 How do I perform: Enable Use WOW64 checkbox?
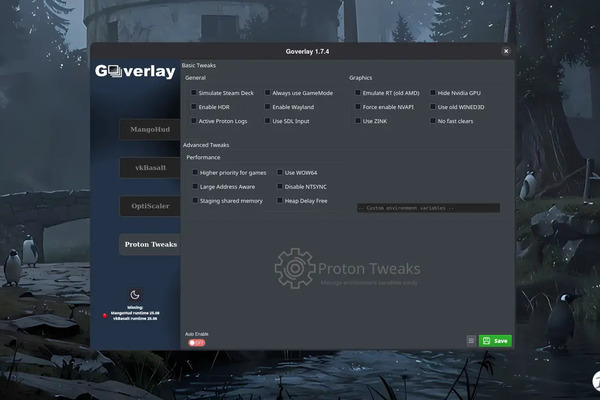pos(280,172)
